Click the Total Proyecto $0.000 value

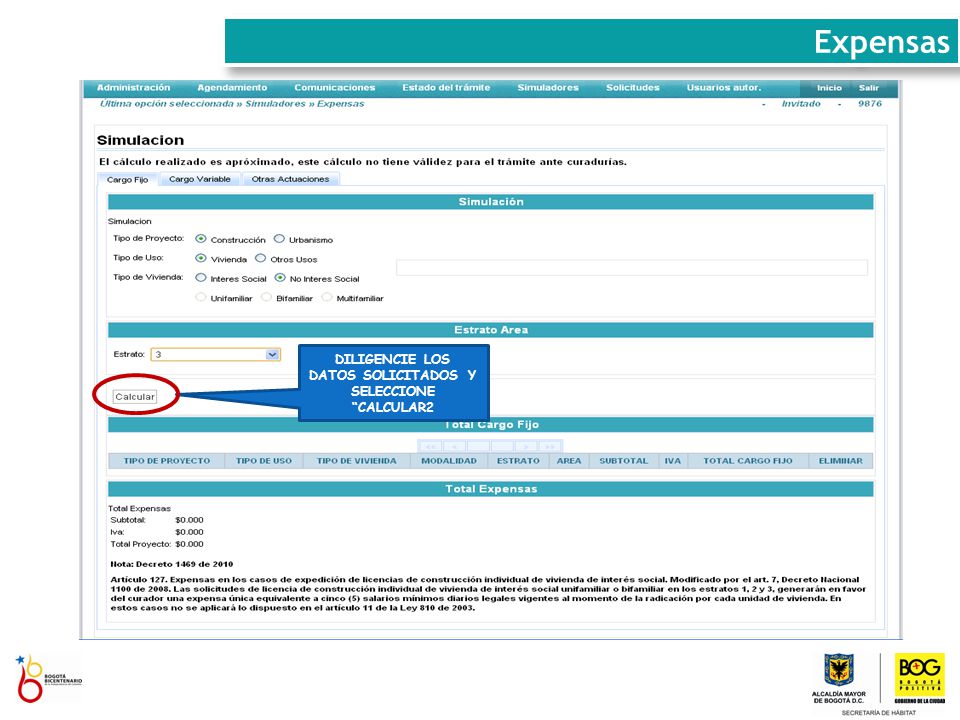189,544
